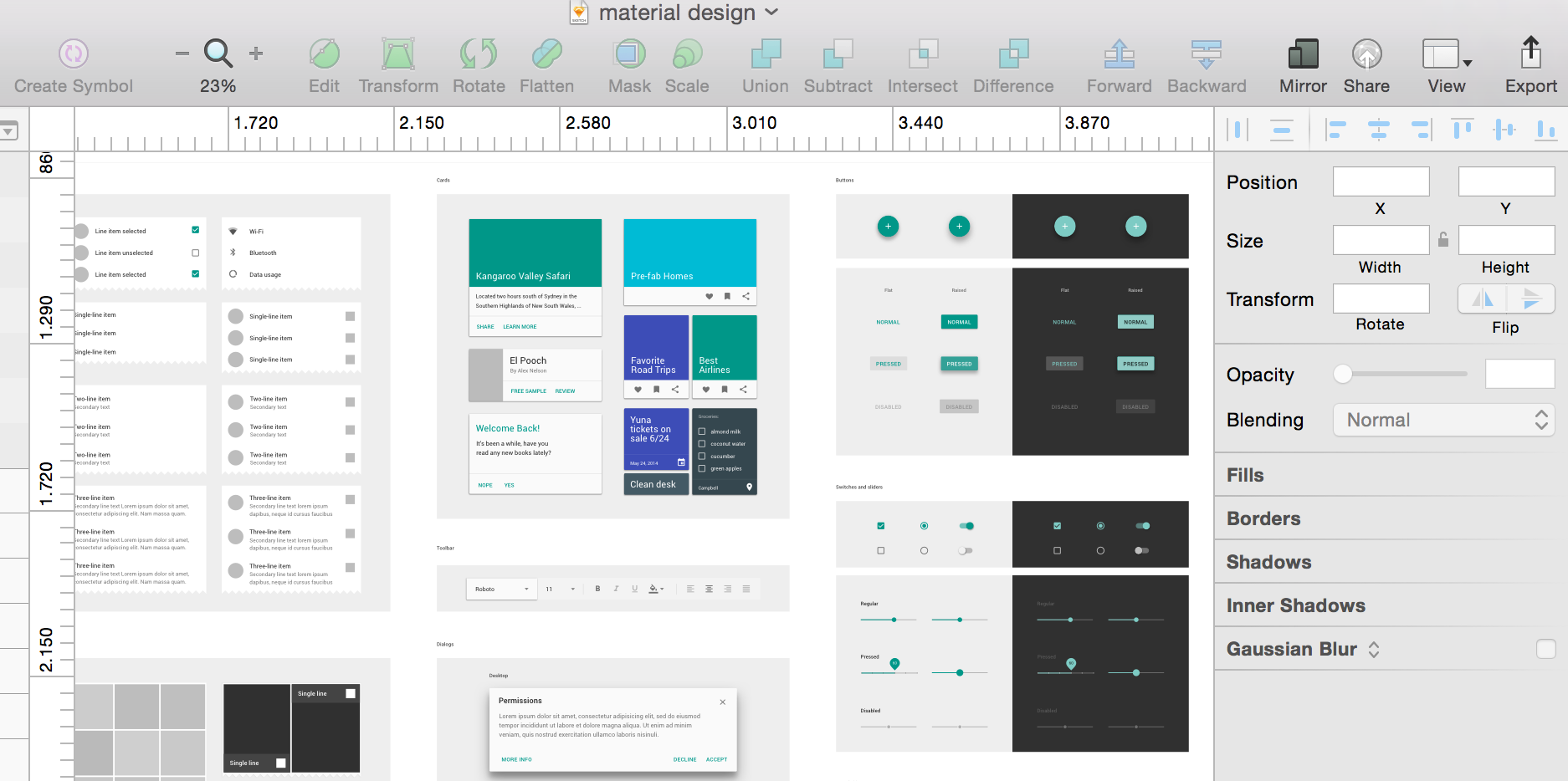Toggle the size aspect ratio lock
The height and width of the screenshot is (781, 1568).
coord(1443,240)
